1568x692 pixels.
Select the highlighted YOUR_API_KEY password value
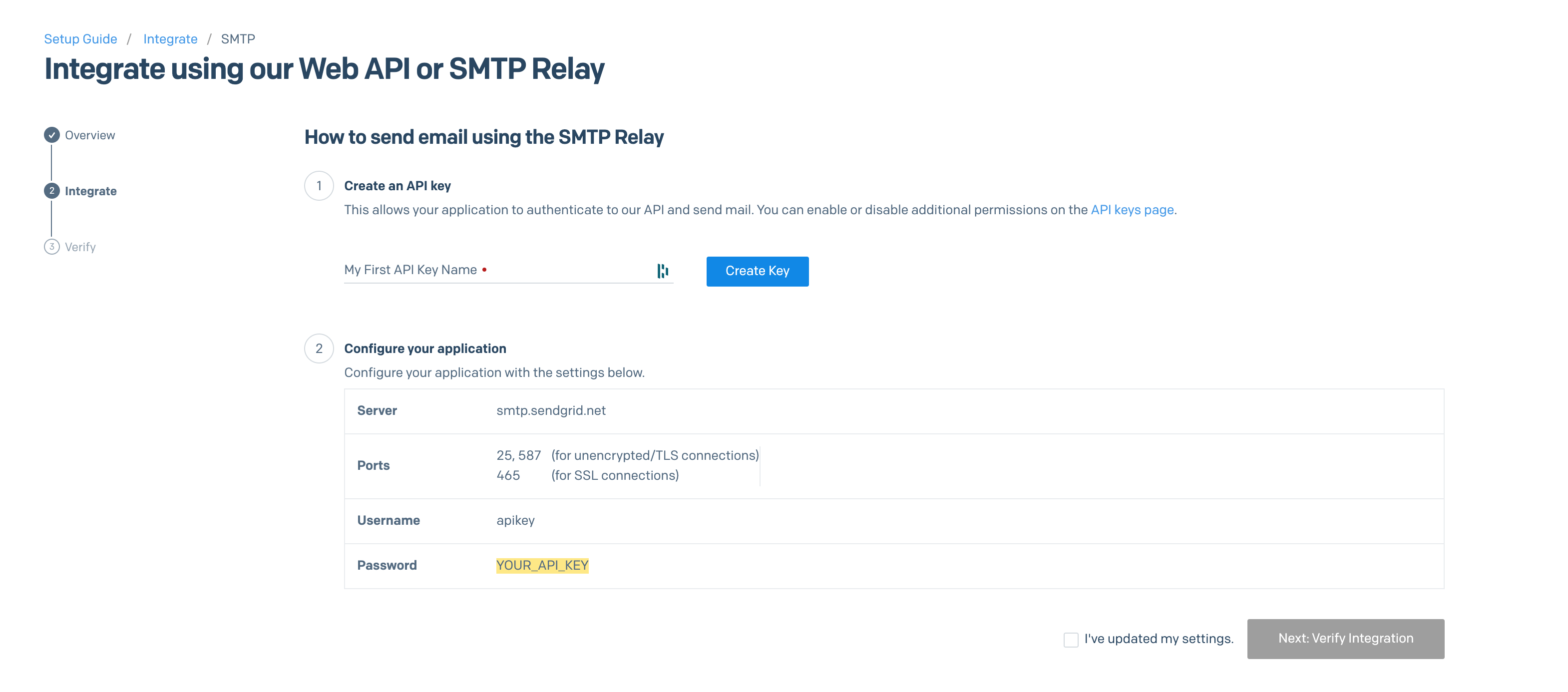542,565
